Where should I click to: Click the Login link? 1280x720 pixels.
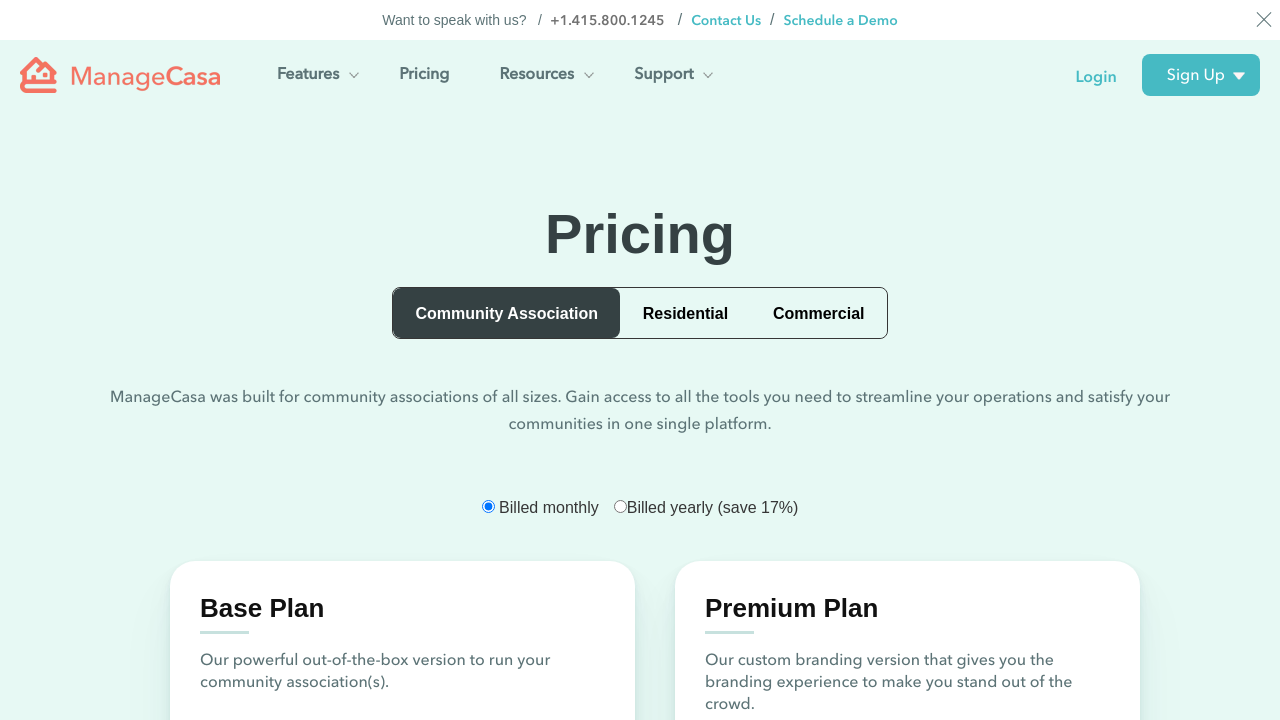[x=1096, y=76]
